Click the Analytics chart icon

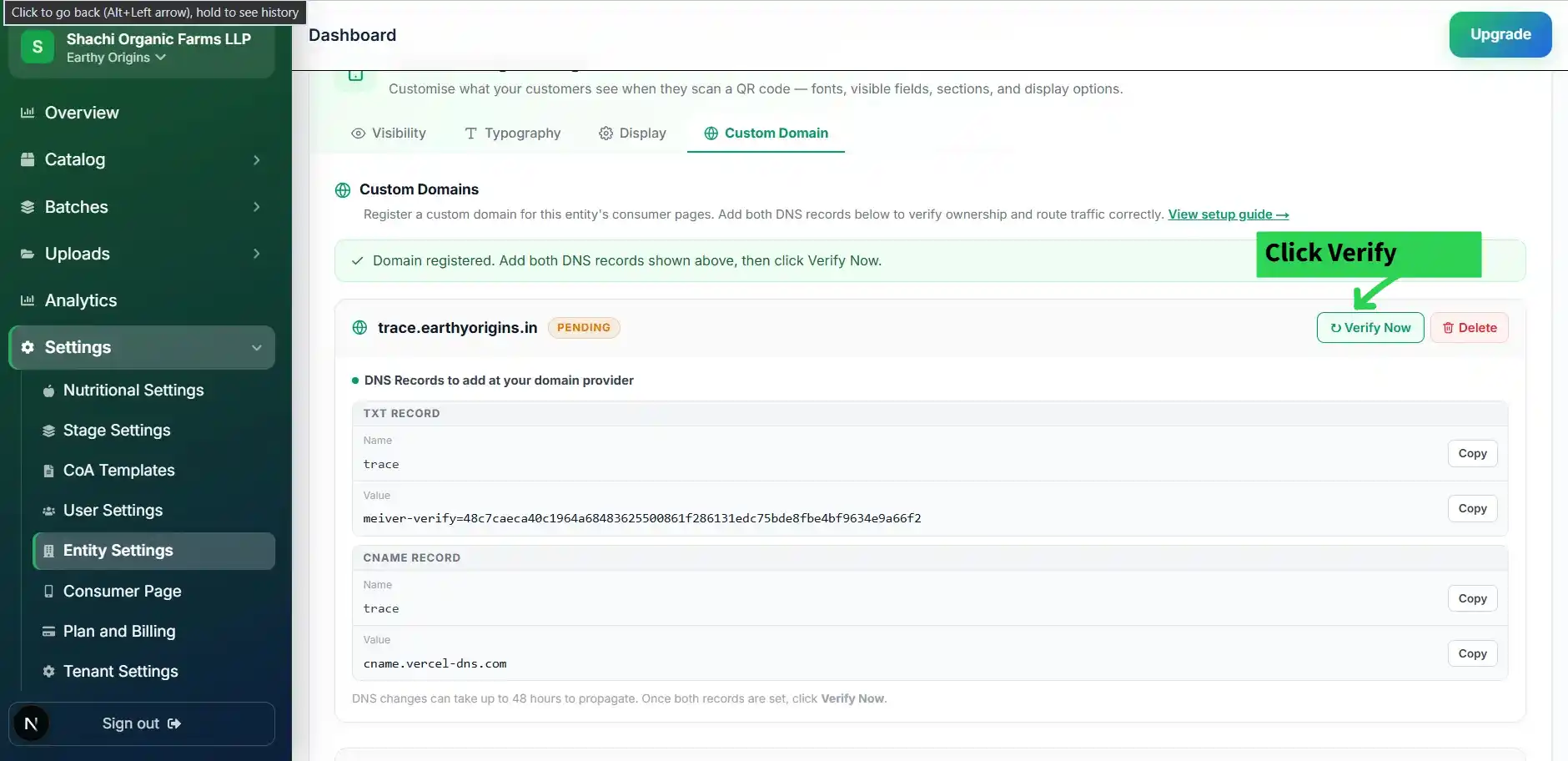pos(28,300)
